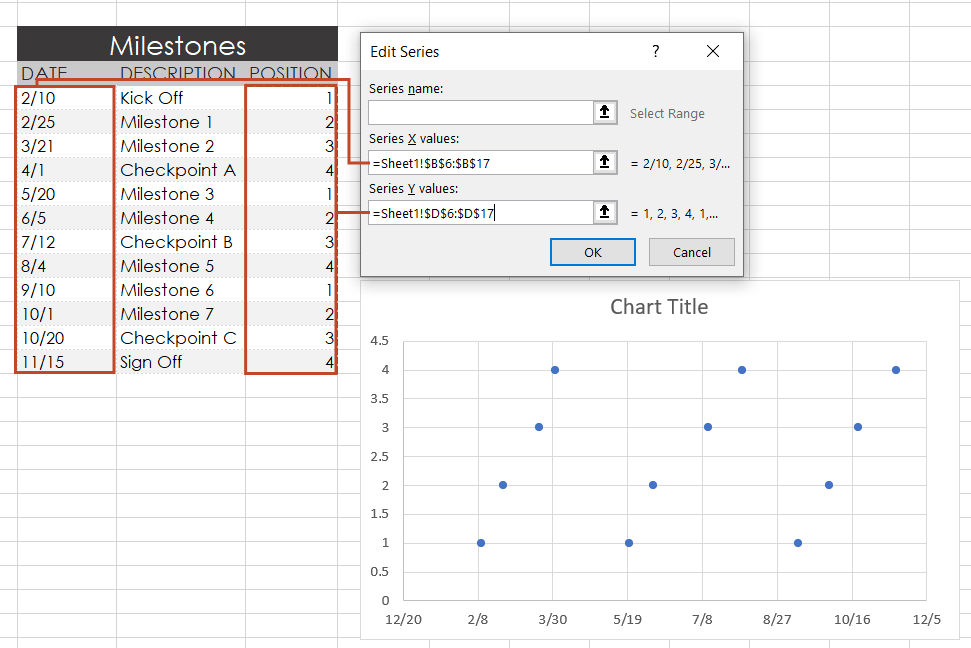The width and height of the screenshot is (971, 648).
Task: Open the Series Y values range selector
Action: [x=605, y=212]
